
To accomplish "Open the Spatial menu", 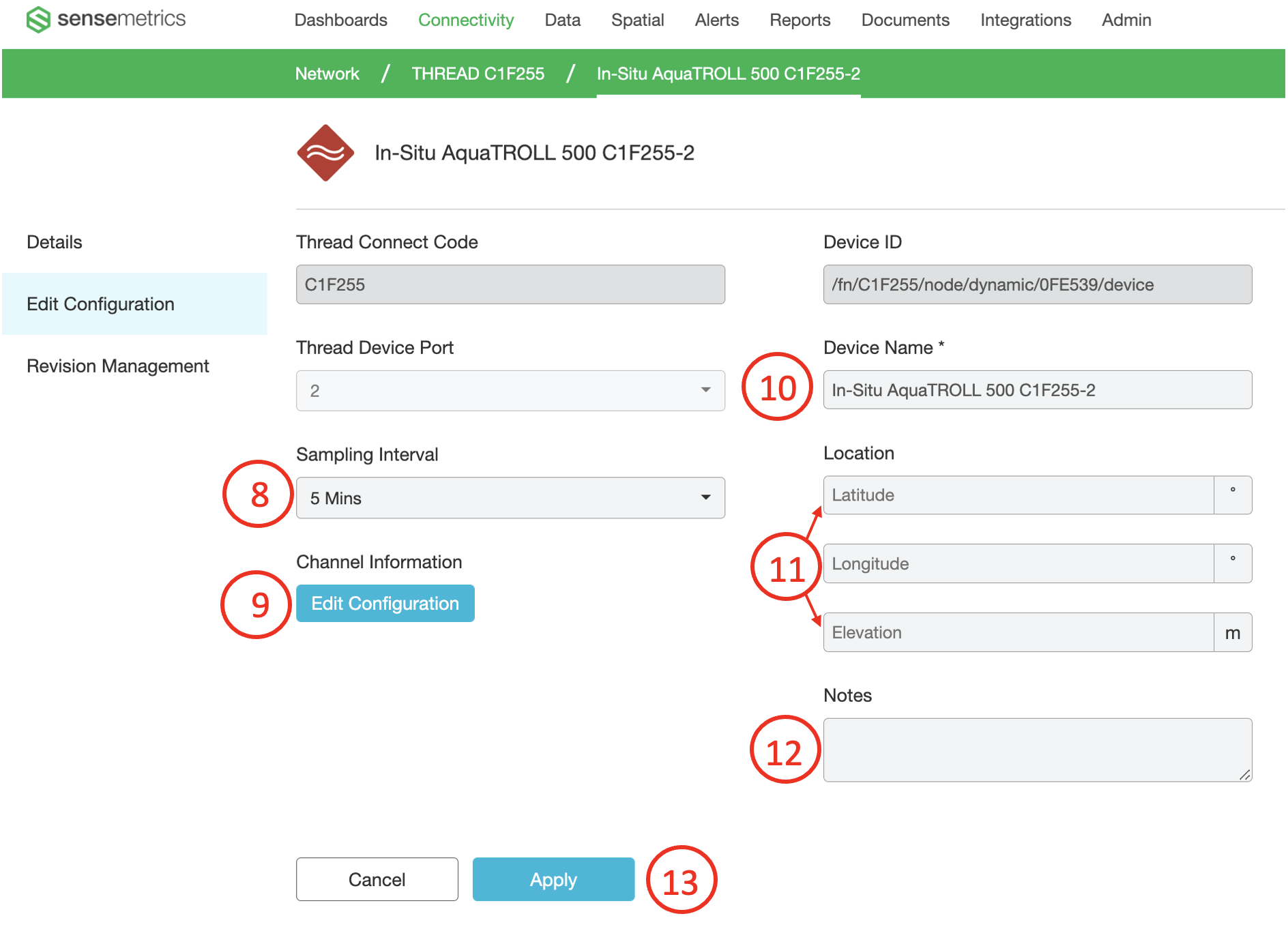I will (637, 20).
